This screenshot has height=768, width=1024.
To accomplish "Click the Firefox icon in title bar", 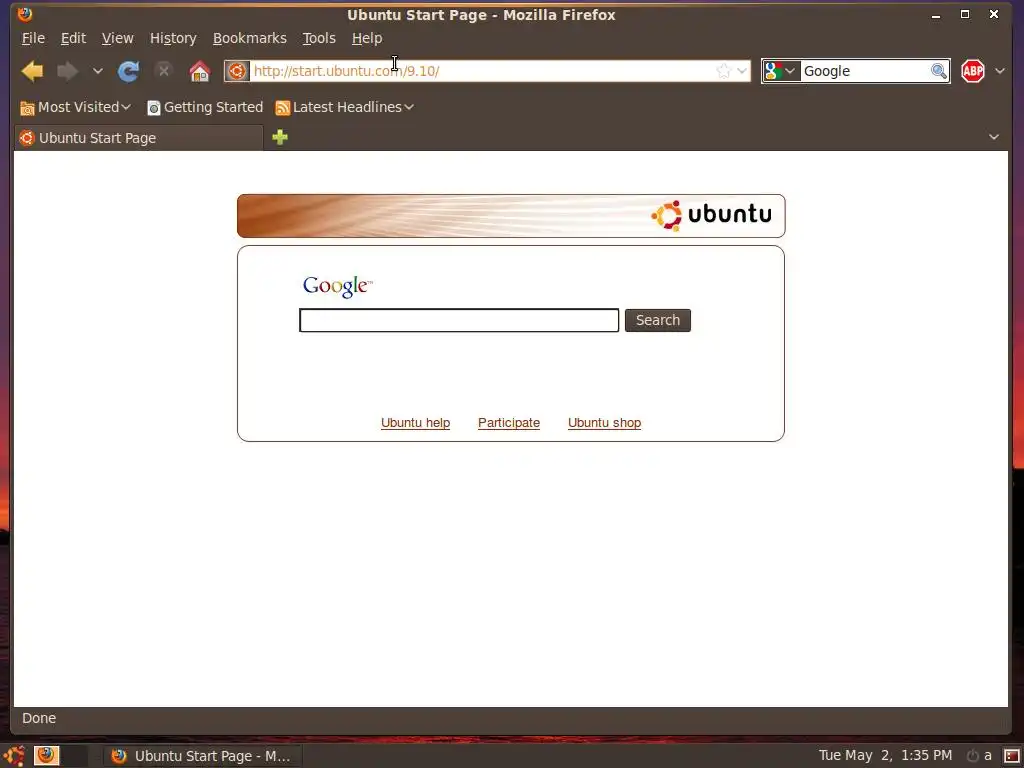I will [x=25, y=14].
